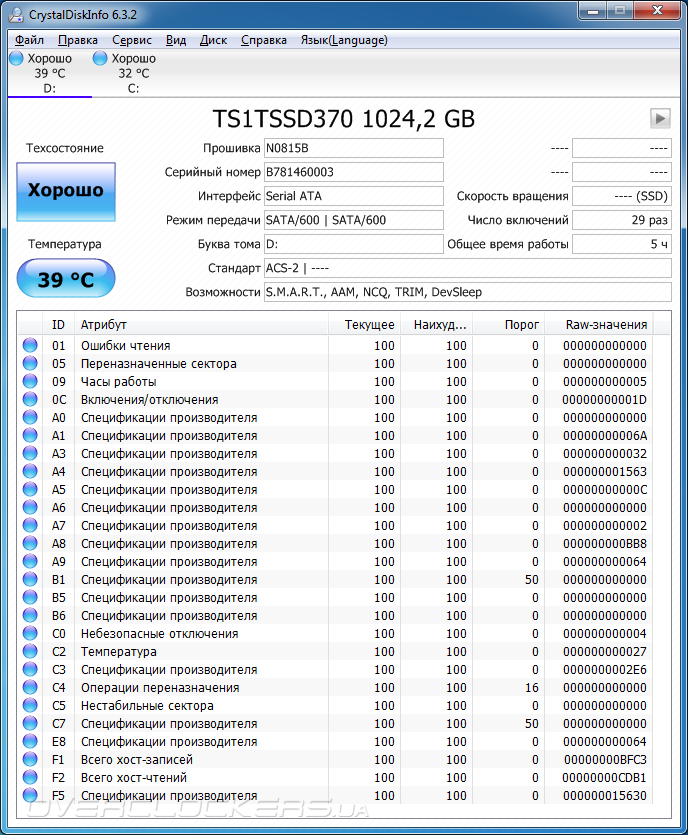Click the Интерфейс field Serial ATA
The image size is (688, 835).
354,196
